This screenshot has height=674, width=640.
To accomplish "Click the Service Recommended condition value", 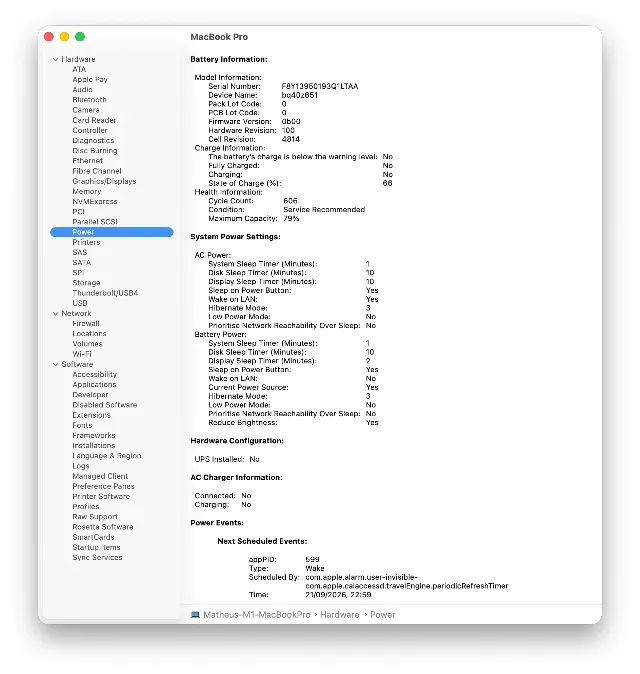I will 324,210.
